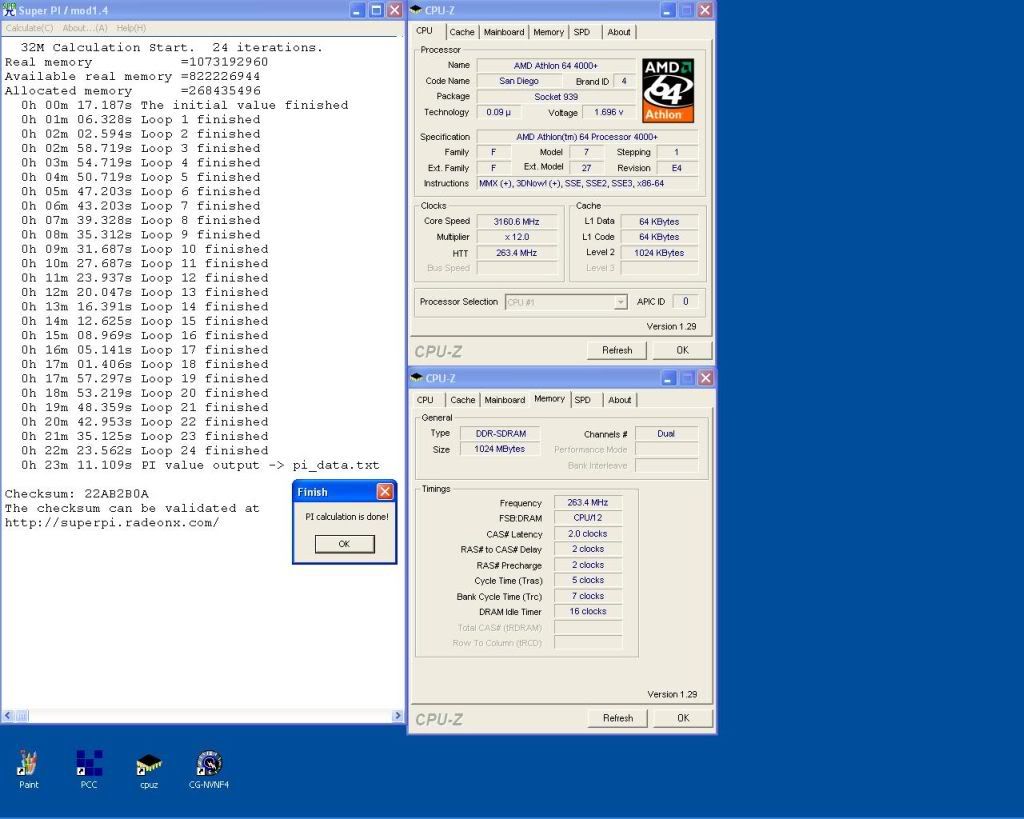Open the About menu in Super PI
1024x819 pixels.
[85, 28]
